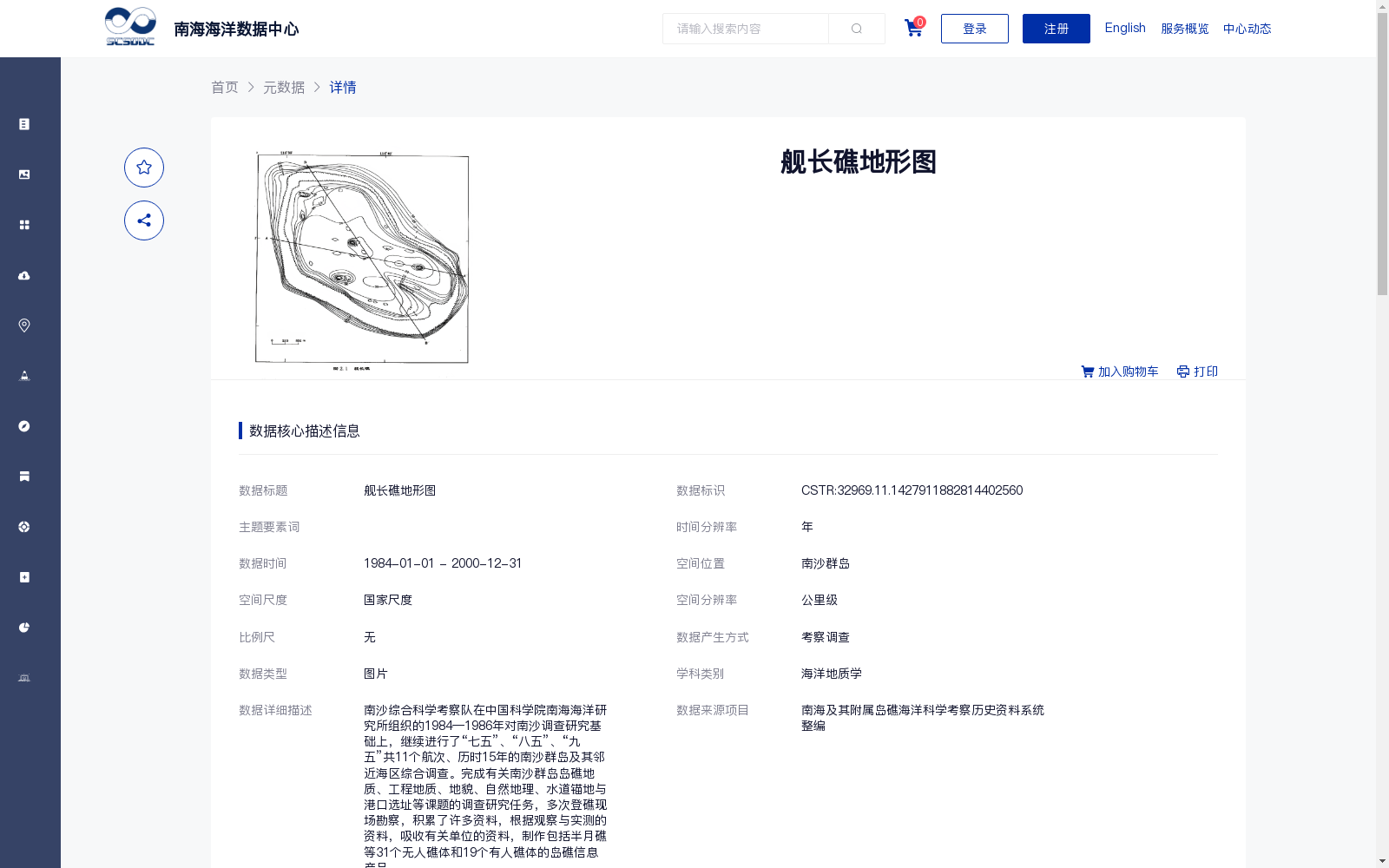Click the 南沙群岛 location value
This screenshot has height=868, width=1389.
826,563
